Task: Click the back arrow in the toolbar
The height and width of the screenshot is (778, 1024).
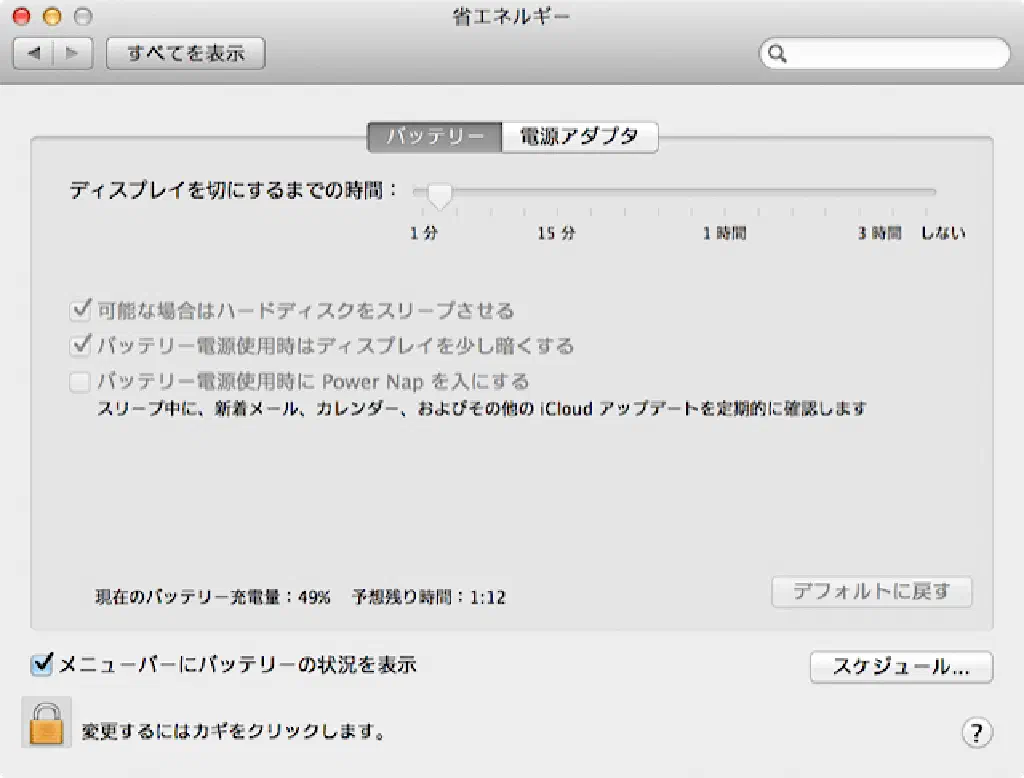Action: 33,53
